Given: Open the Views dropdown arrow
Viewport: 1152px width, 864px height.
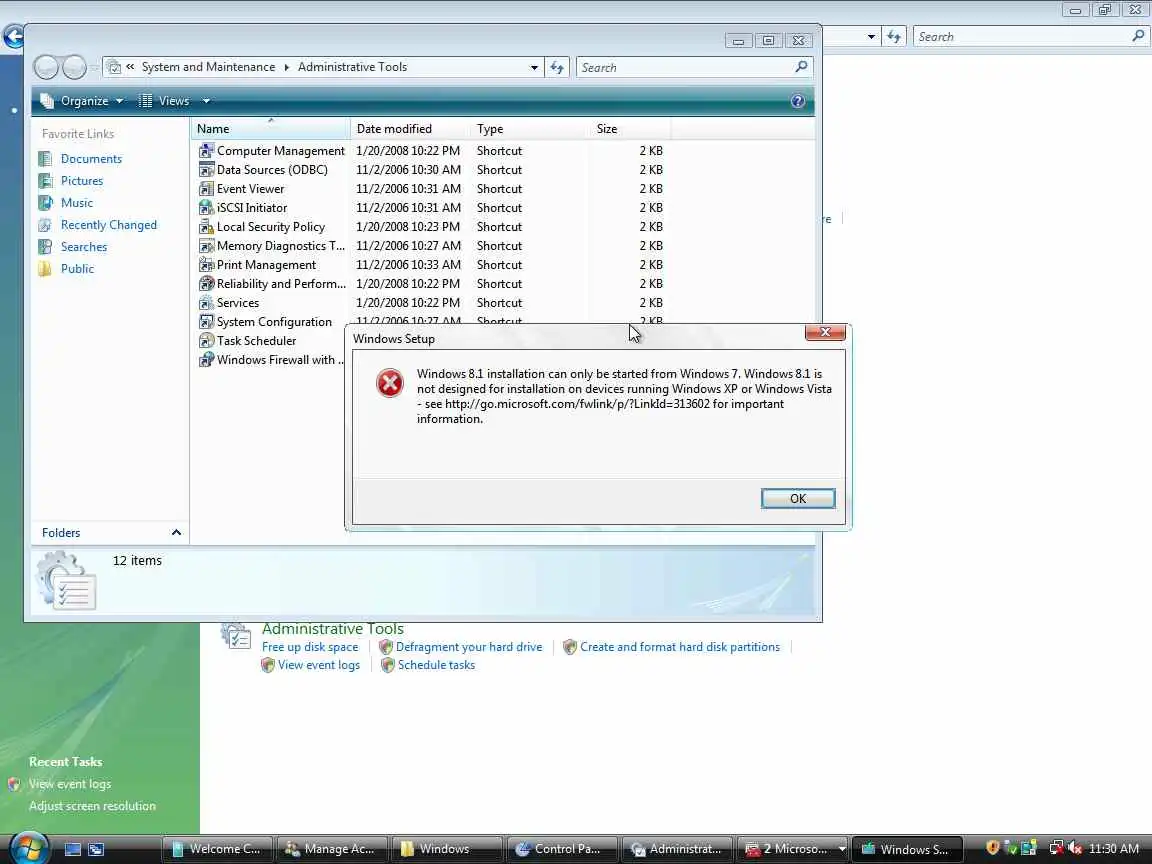Looking at the screenshot, I should 206,101.
